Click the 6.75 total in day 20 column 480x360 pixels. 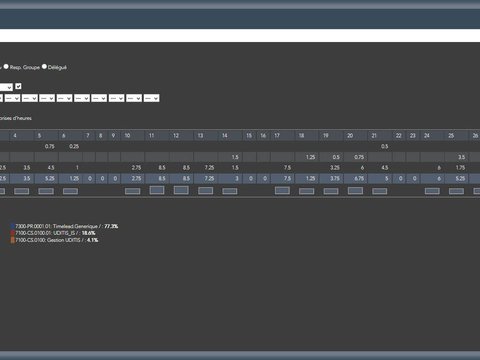359,178
